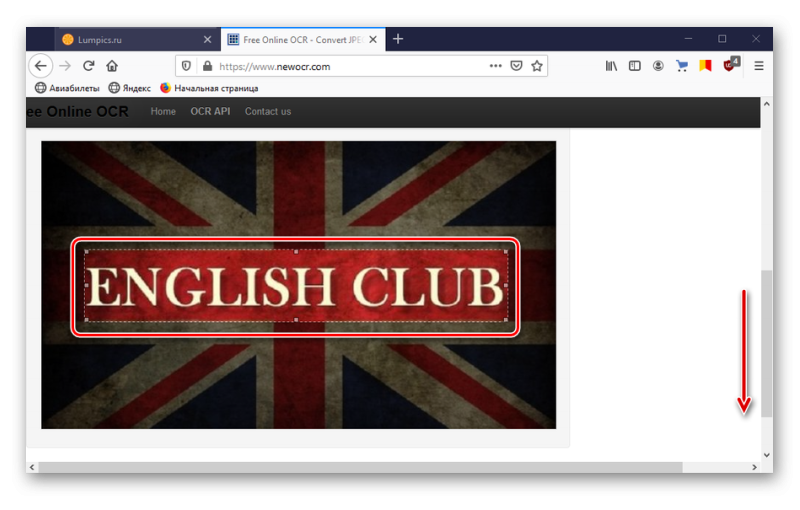Screen dimensions: 800x510
Task: Click the scroll right arrow button
Action: [754, 467]
